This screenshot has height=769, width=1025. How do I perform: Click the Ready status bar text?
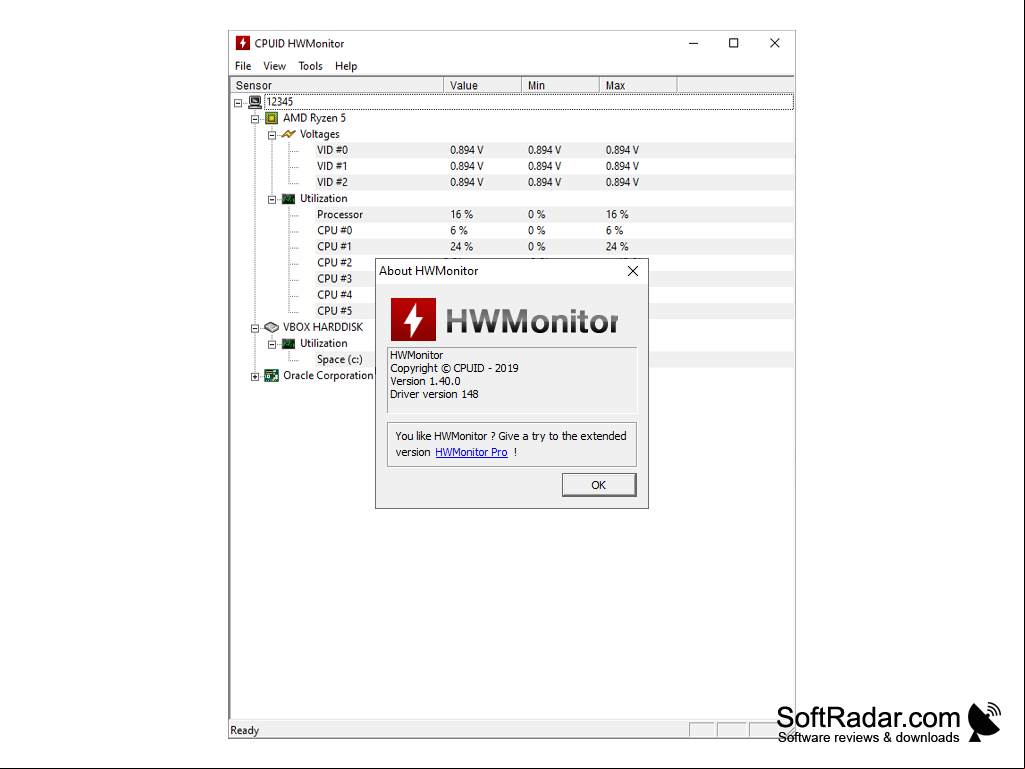point(244,730)
